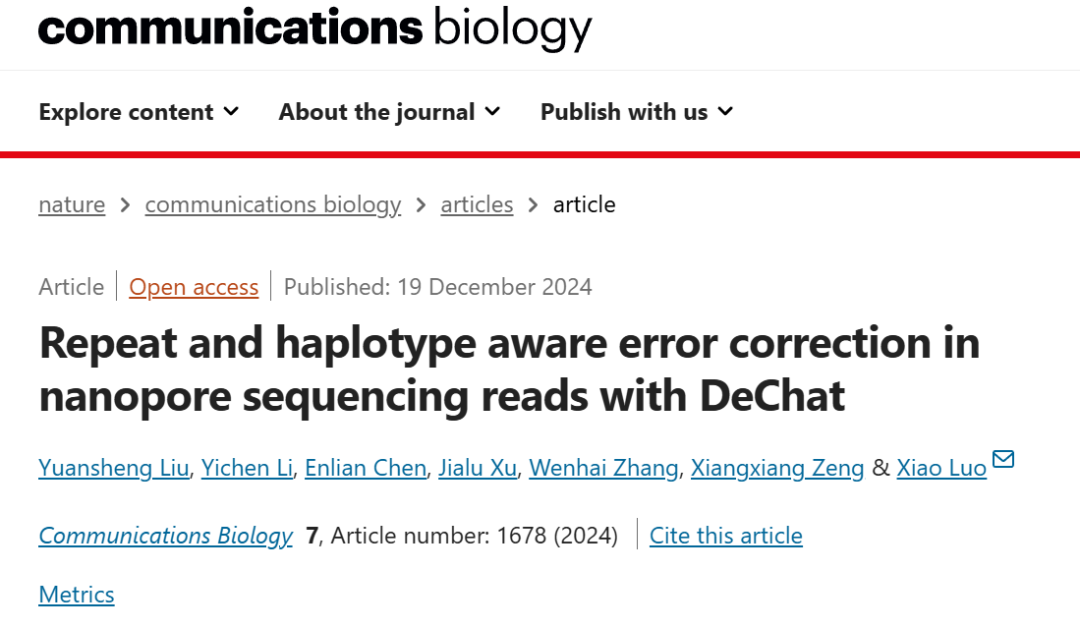Expand the Publish with us menu
1080x628 pixels.
(636, 112)
